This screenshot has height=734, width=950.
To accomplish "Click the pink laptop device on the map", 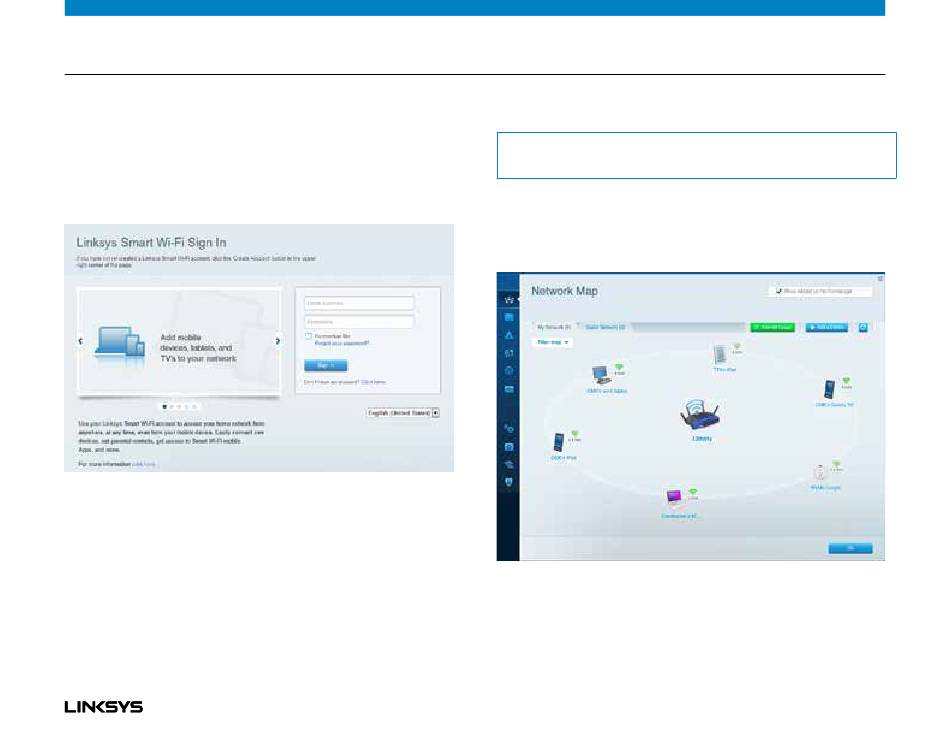I will click(x=674, y=498).
